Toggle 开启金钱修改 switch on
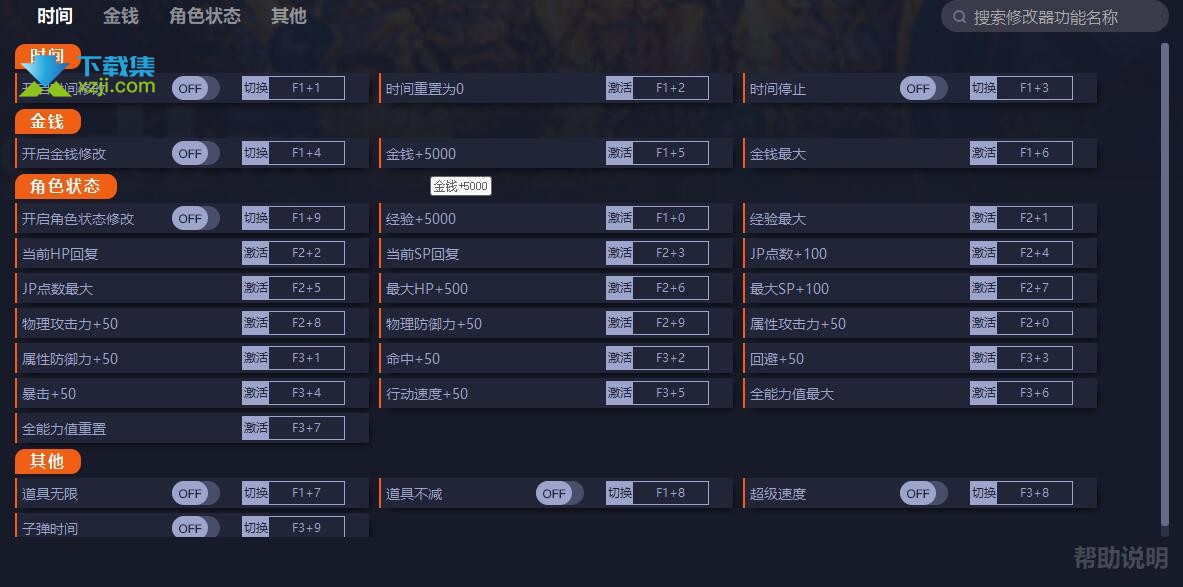1183x587 pixels. (x=195, y=153)
